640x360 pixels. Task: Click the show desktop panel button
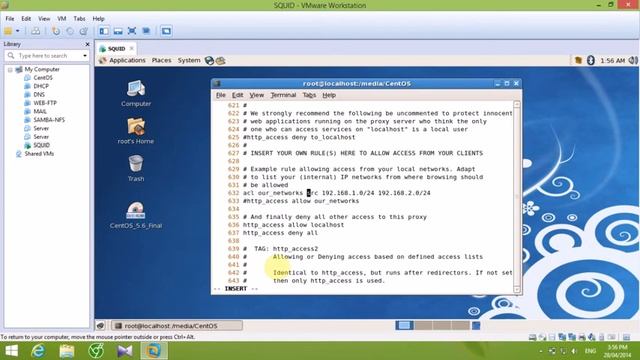pos(100,326)
